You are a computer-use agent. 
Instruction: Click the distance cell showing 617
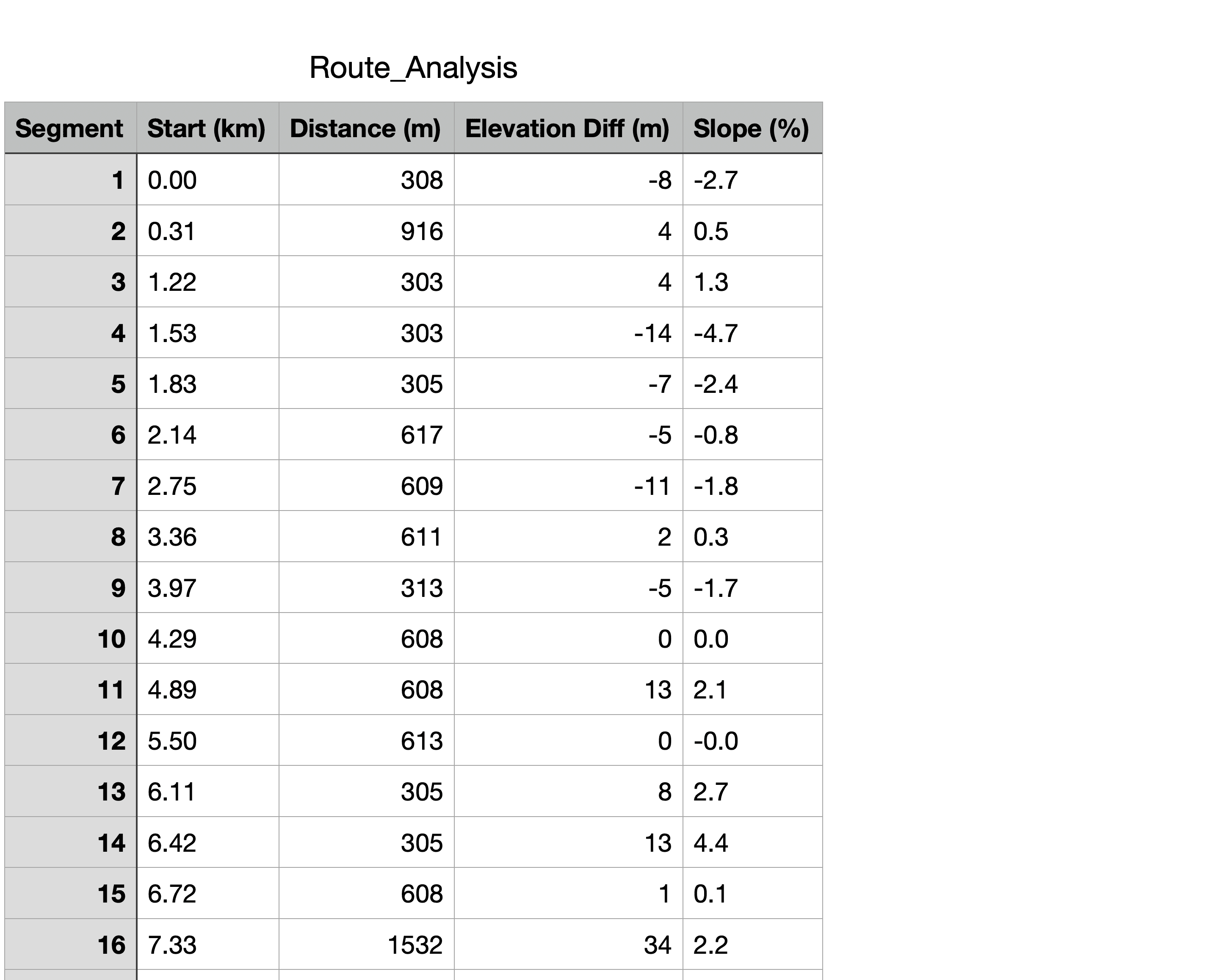tap(366, 435)
